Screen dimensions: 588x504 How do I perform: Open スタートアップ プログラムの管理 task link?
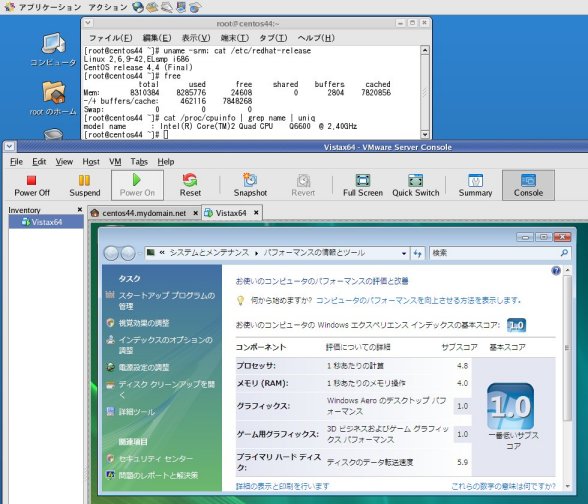pos(166,301)
